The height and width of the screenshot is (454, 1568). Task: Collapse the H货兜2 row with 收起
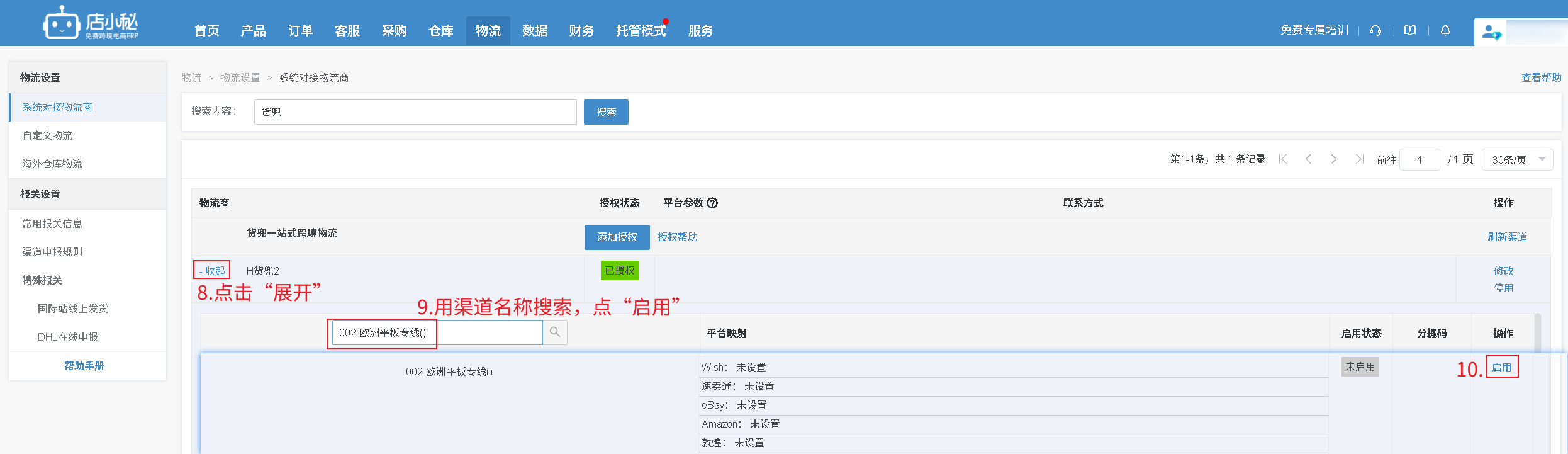pyautogui.click(x=212, y=271)
